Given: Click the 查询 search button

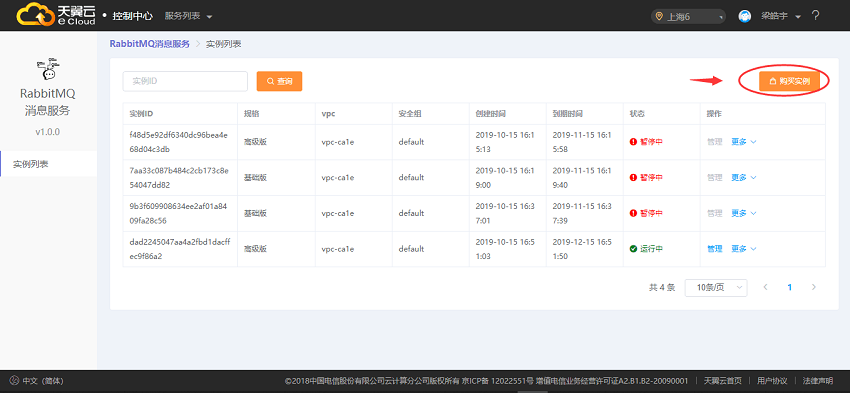Looking at the screenshot, I should pos(279,81).
